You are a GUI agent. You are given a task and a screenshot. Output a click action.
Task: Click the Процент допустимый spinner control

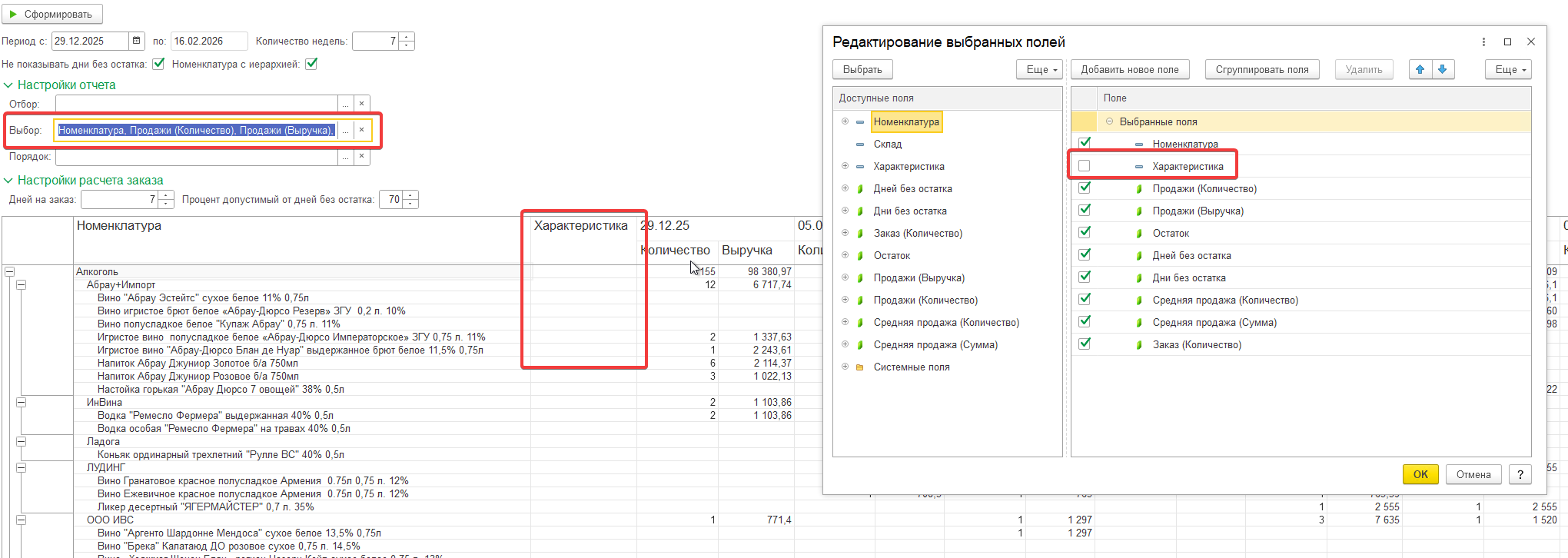[410, 200]
